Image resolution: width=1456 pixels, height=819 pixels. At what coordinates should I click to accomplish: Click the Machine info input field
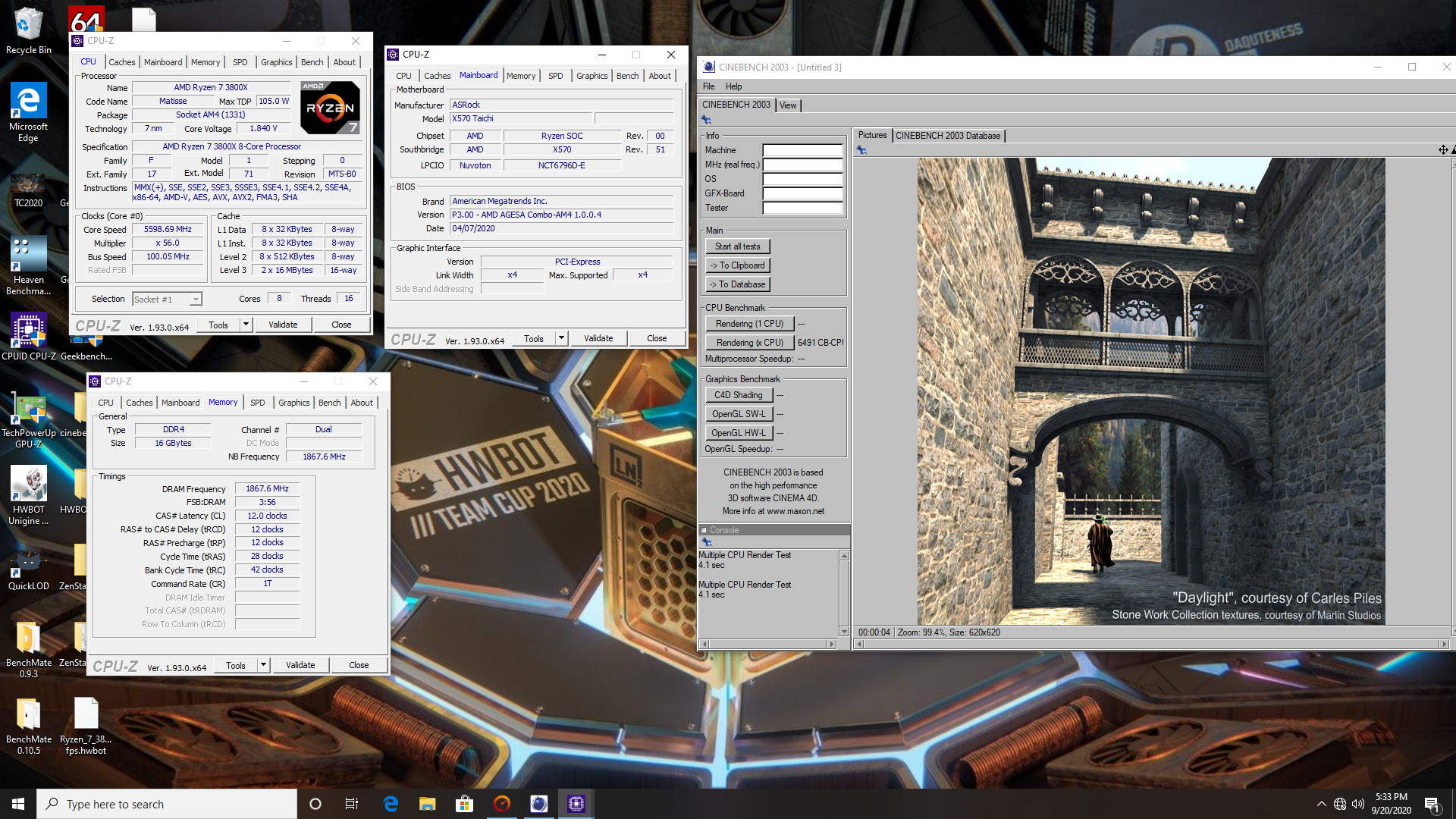pos(802,150)
